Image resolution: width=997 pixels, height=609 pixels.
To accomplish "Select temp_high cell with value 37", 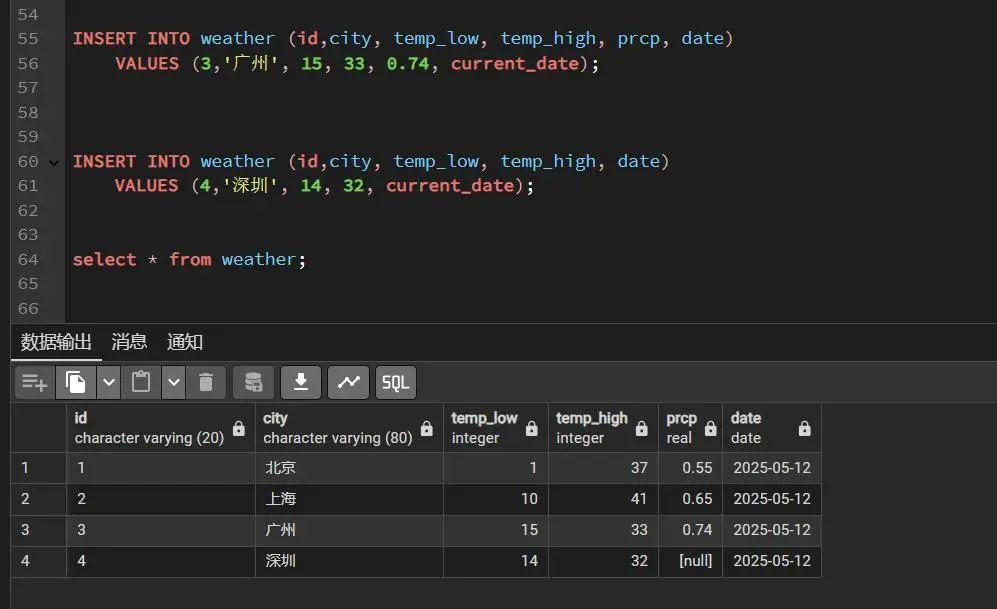I will (x=603, y=468).
